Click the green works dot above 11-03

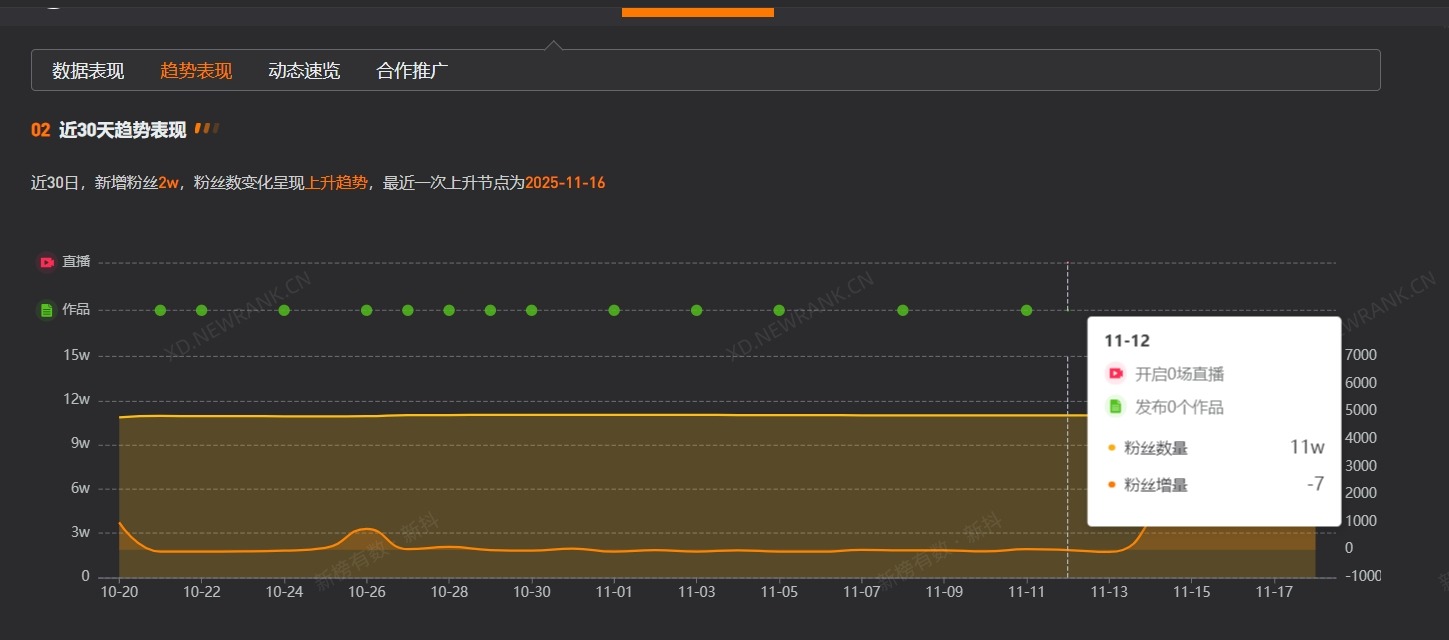click(x=696, y=310)
